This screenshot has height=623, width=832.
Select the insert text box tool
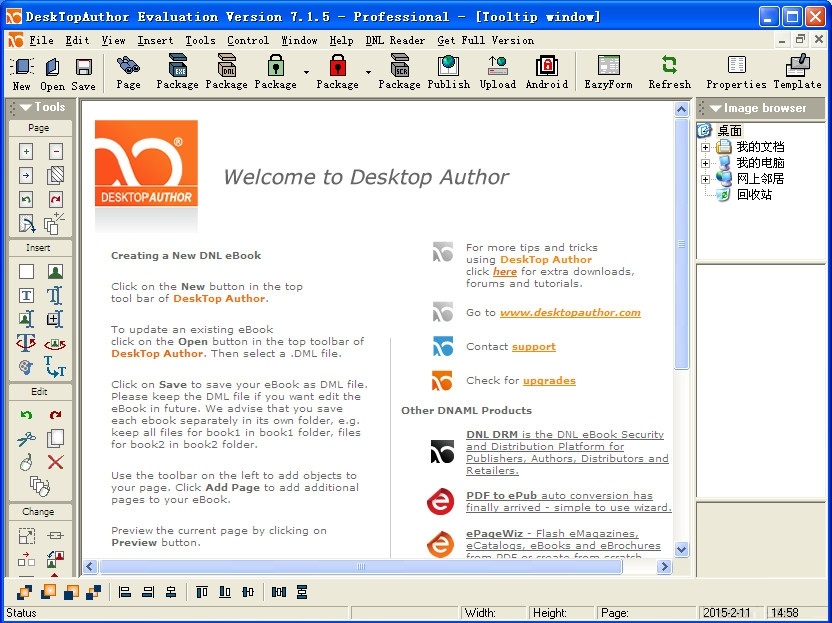[26, 295]
